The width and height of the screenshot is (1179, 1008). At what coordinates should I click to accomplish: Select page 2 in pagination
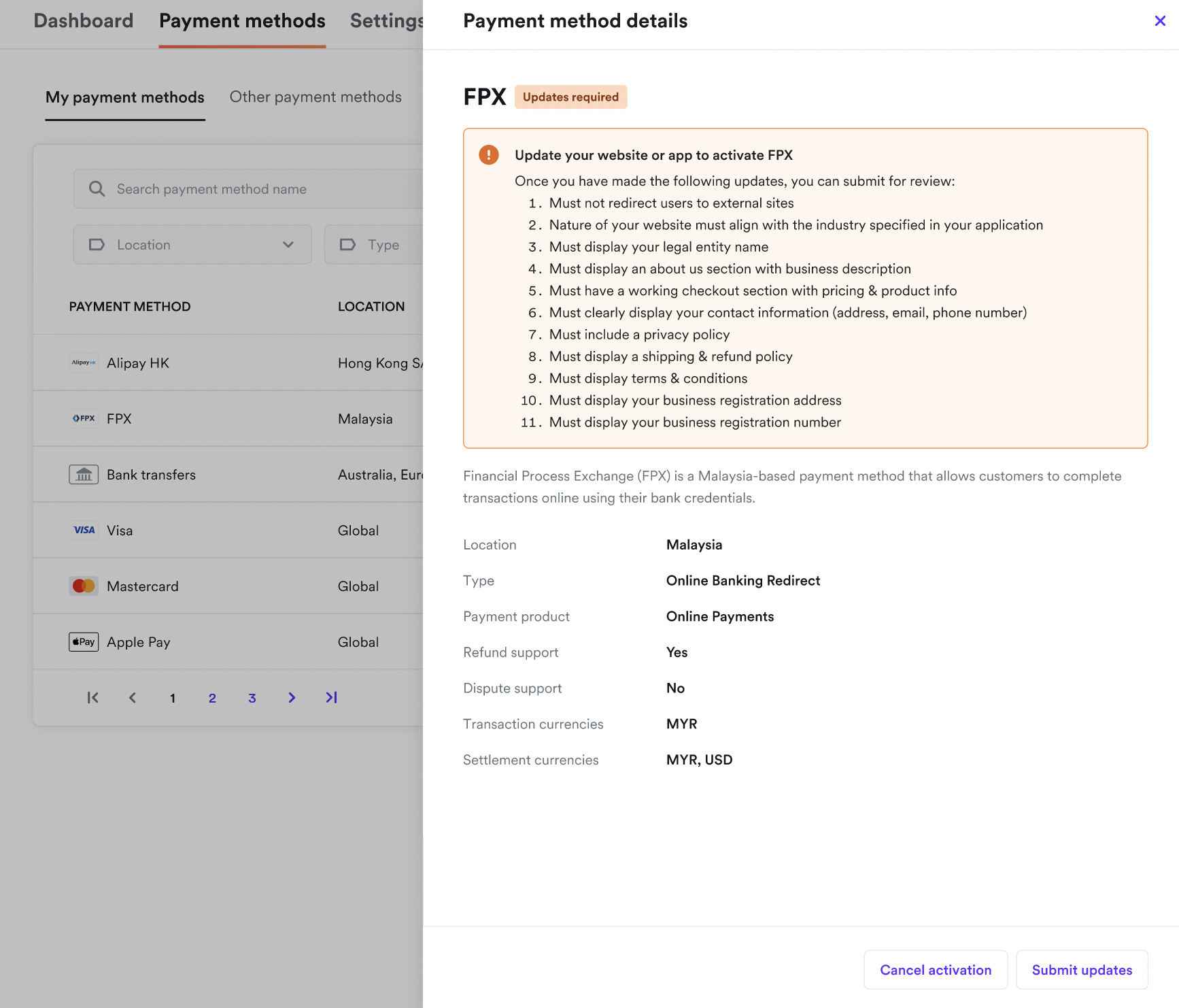point(212,697)
